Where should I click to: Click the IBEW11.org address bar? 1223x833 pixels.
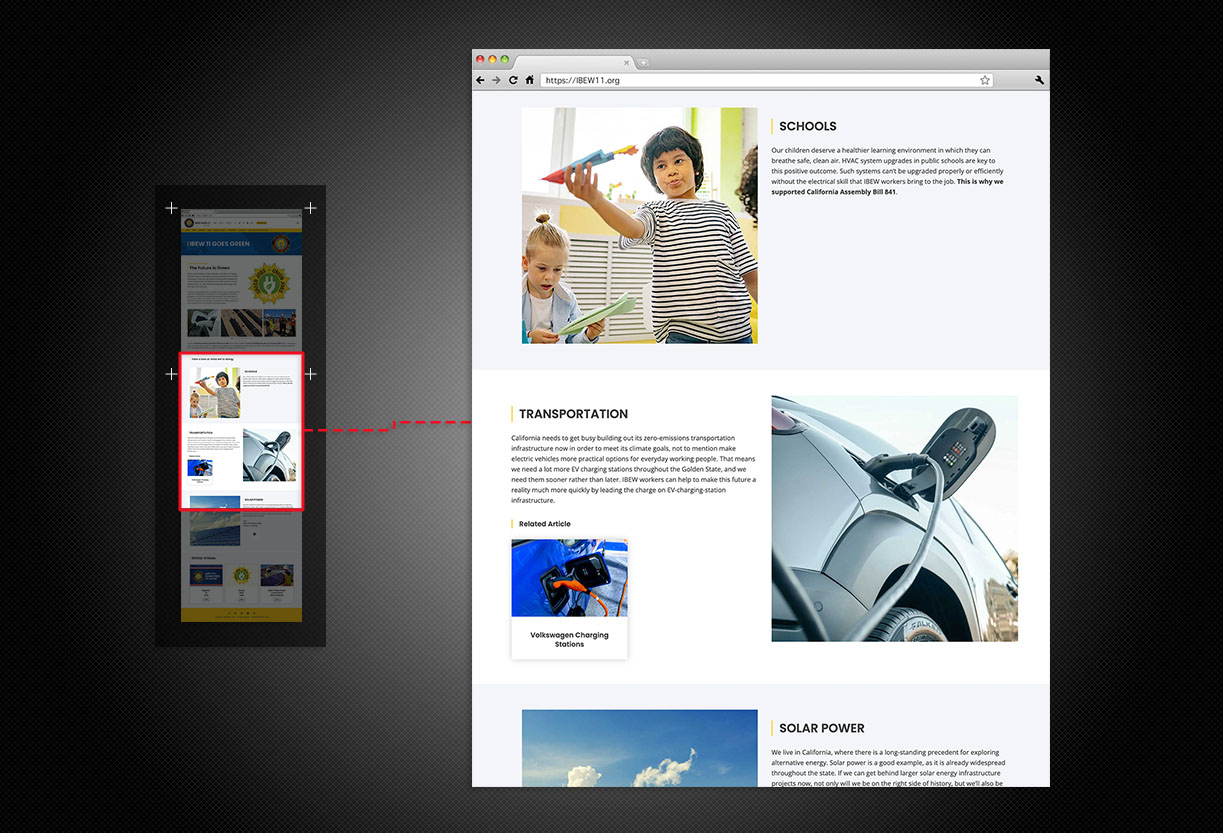(760, 80)
